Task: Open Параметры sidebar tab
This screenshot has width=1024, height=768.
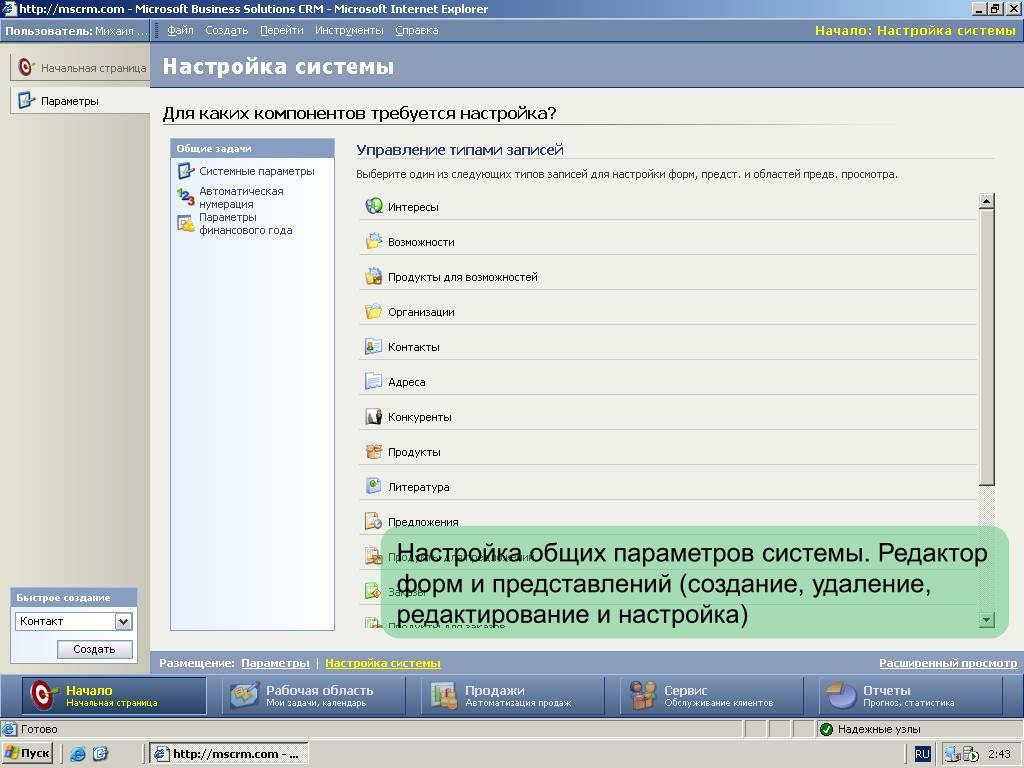Action: pyautogui.click(x=80, y=101)
